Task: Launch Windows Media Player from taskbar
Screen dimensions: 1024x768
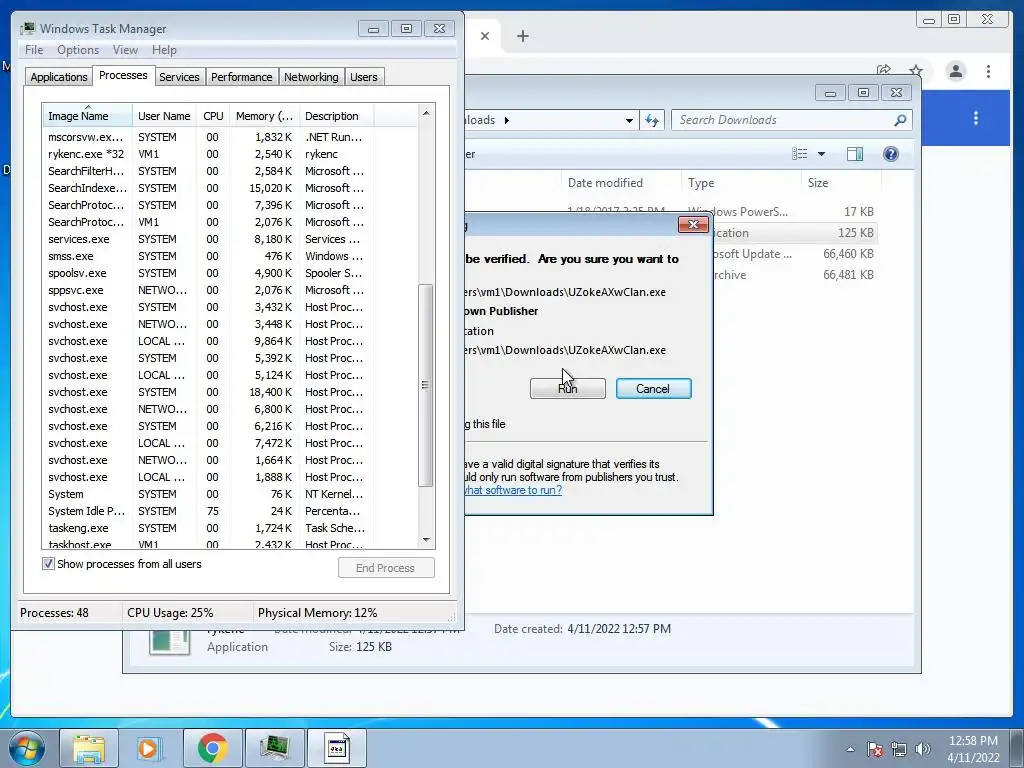Action: [150, 748]
